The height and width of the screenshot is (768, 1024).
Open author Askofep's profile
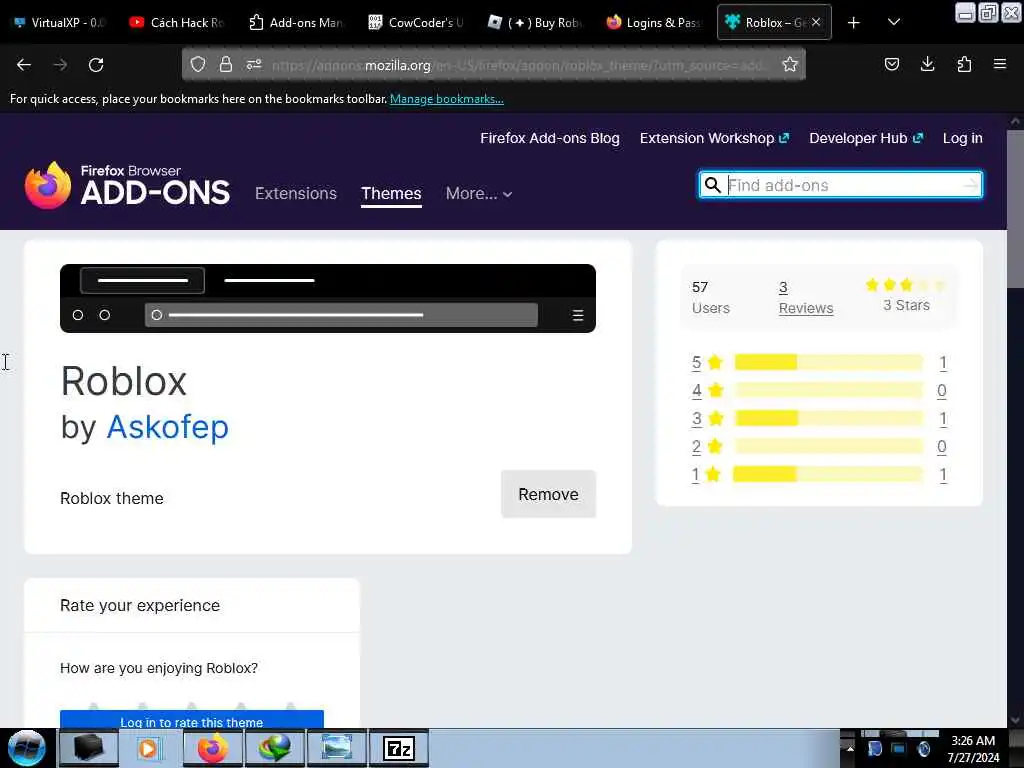168,427
